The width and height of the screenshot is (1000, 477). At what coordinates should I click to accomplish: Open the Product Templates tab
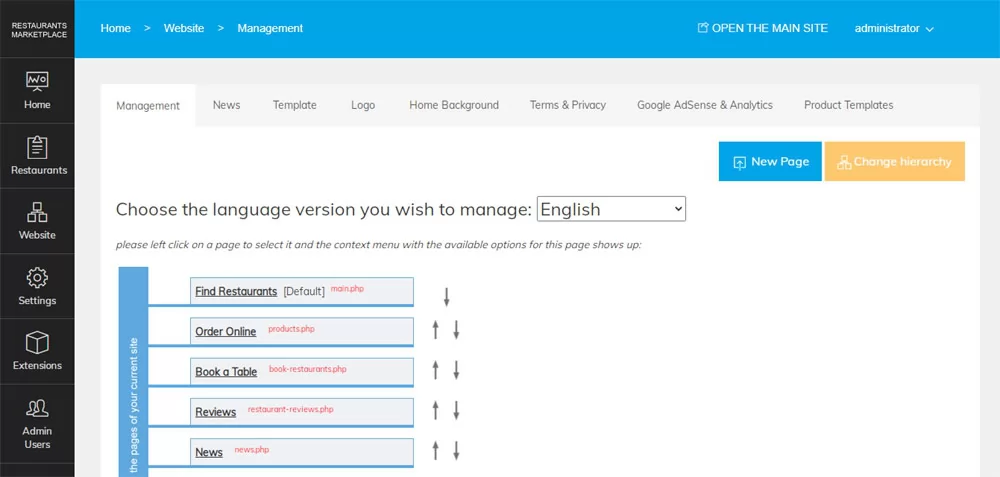848,105
